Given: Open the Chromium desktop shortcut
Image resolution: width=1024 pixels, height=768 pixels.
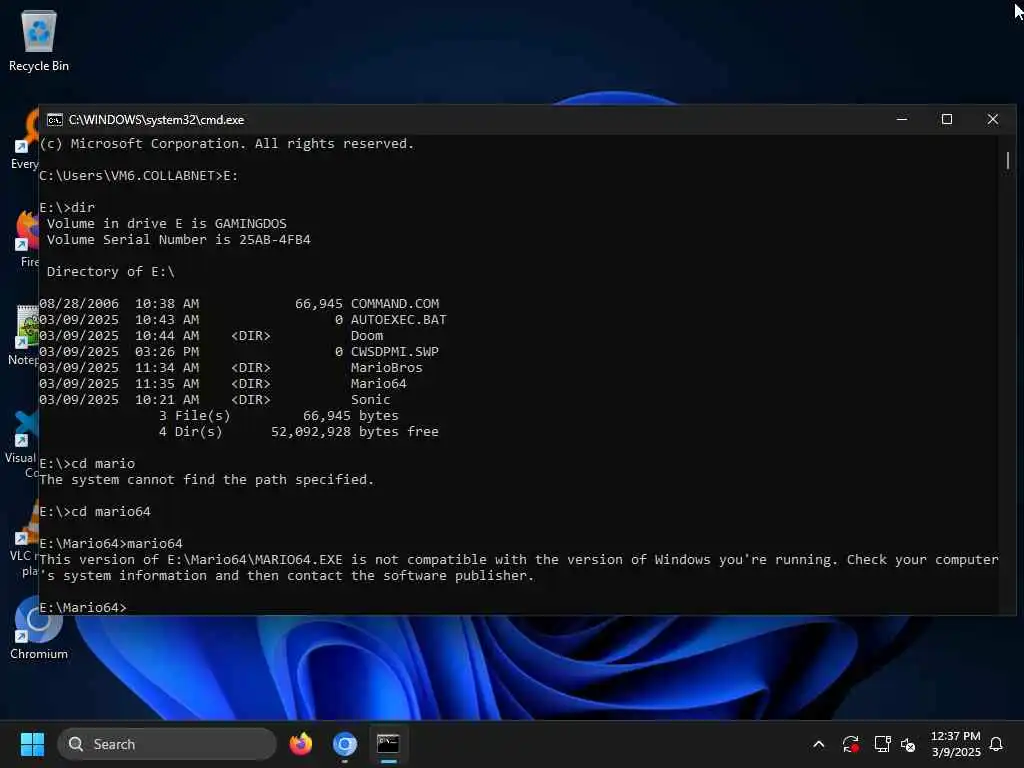Looking at the screenshot, I should [38, 628].
